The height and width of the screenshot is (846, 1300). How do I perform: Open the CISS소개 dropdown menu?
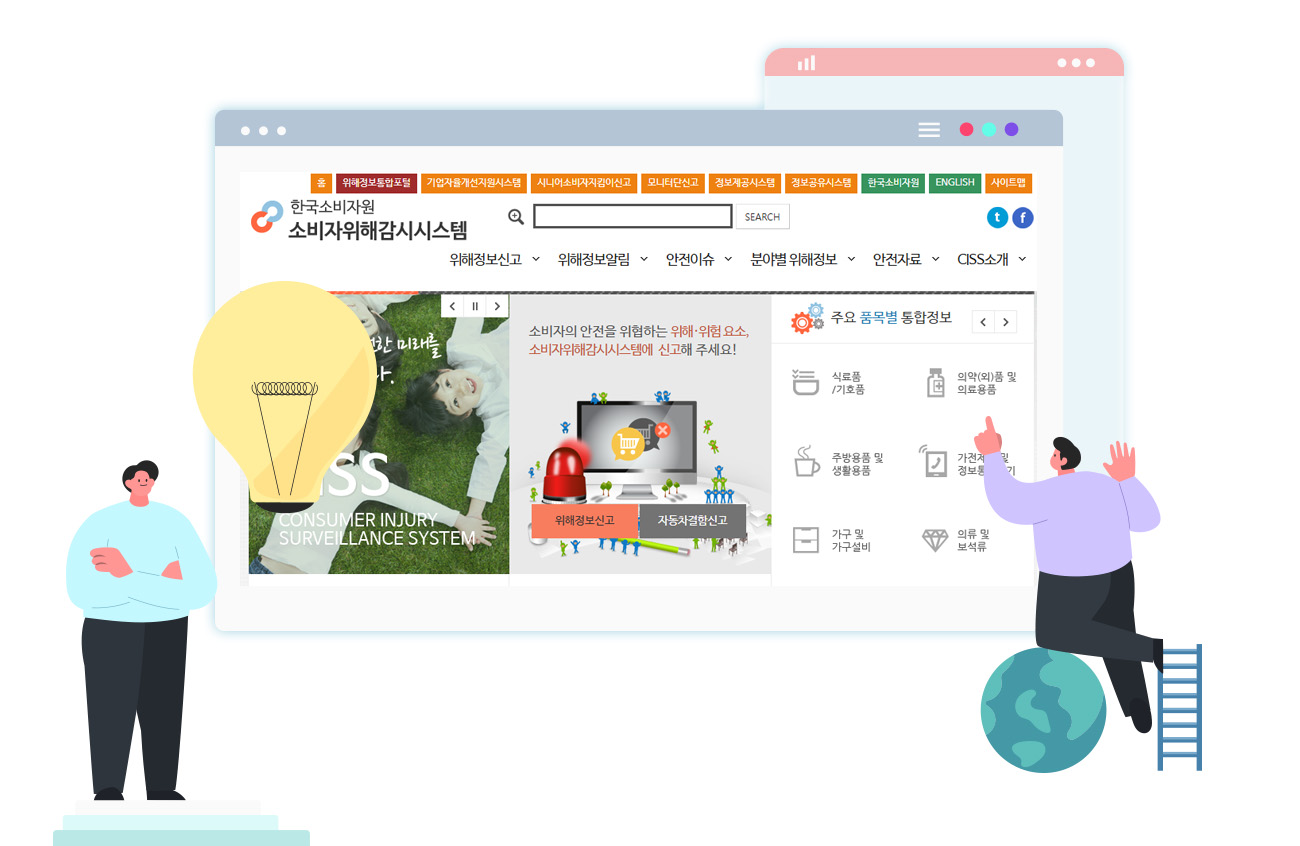click(991, 259)
